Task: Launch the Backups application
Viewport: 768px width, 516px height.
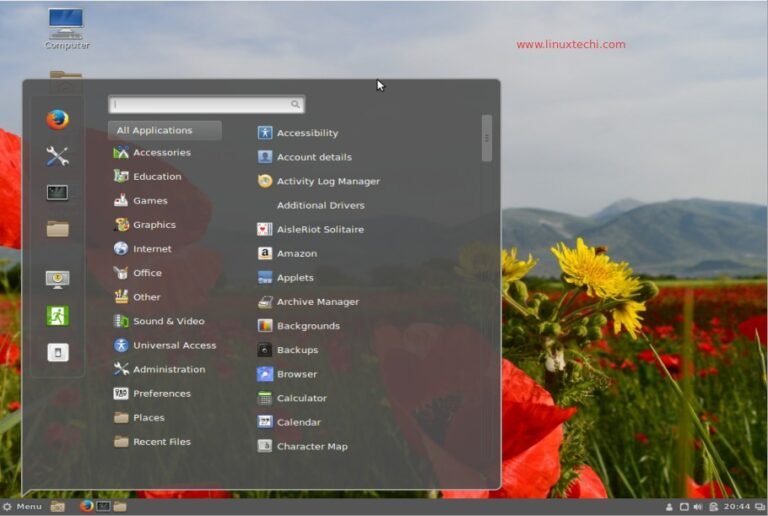Action: (x=288, y=350)
